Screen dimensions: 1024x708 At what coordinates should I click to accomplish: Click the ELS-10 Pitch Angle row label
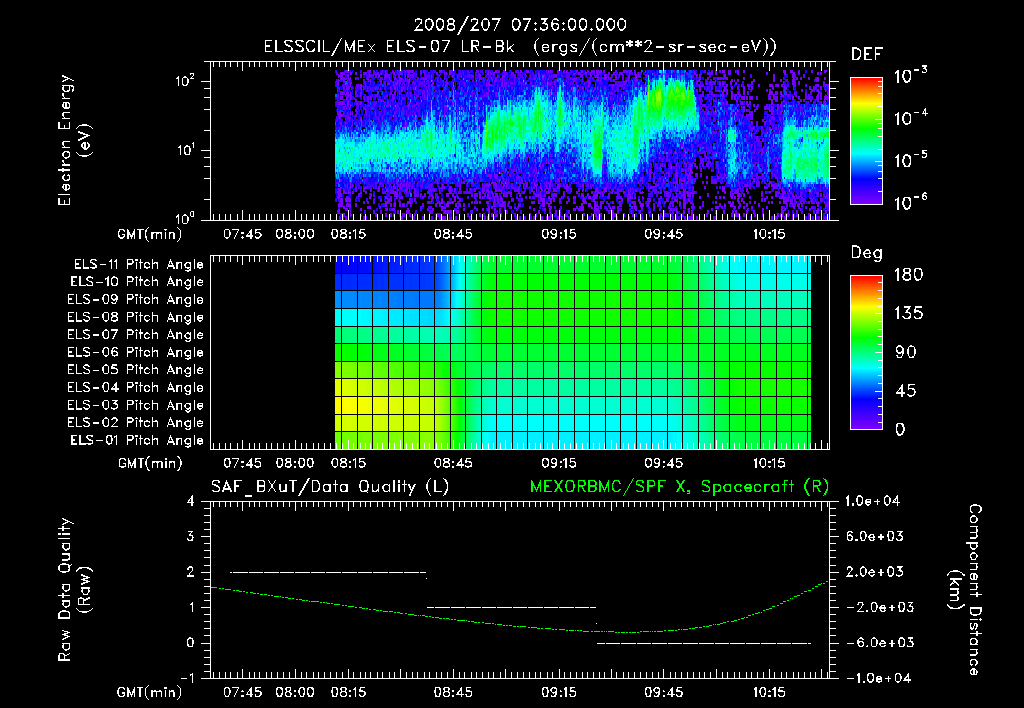point(137,282)
